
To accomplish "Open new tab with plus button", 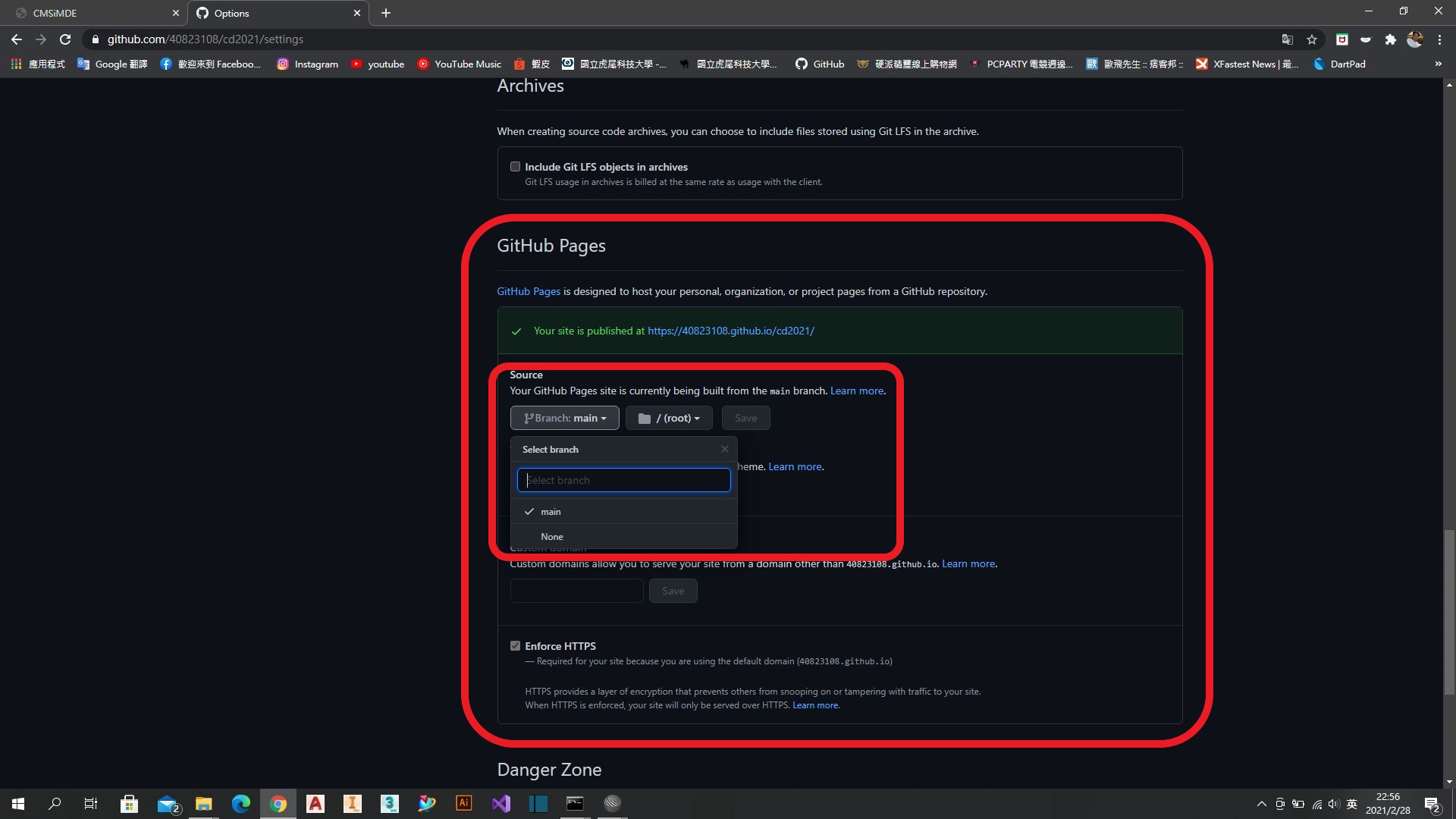I will tap(386, 13).
